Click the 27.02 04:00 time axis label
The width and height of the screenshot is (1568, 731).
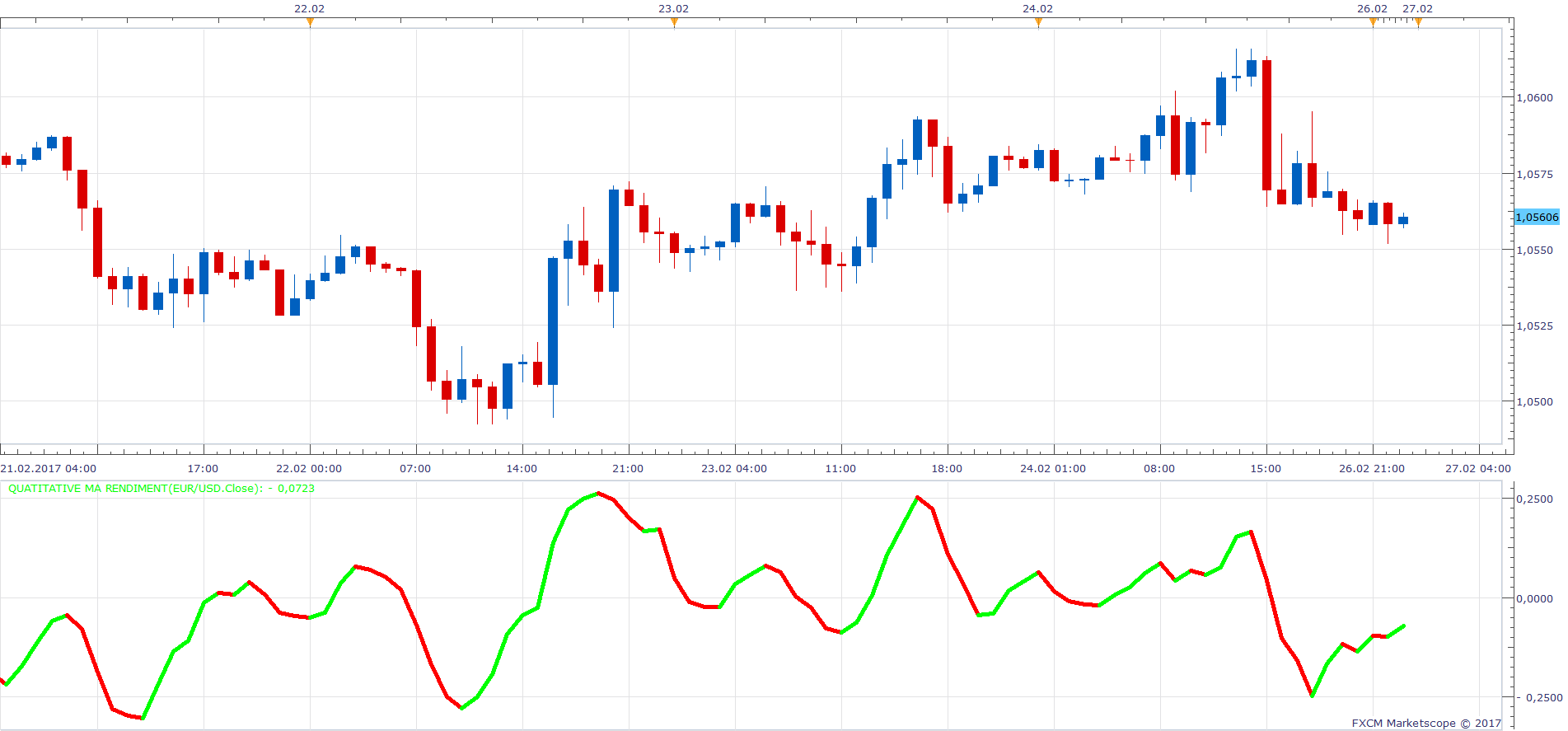[x=1478, y=468]
